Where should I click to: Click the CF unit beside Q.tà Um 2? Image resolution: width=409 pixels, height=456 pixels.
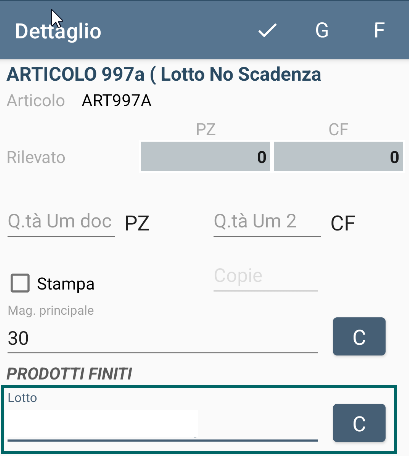tap(343, 223)
